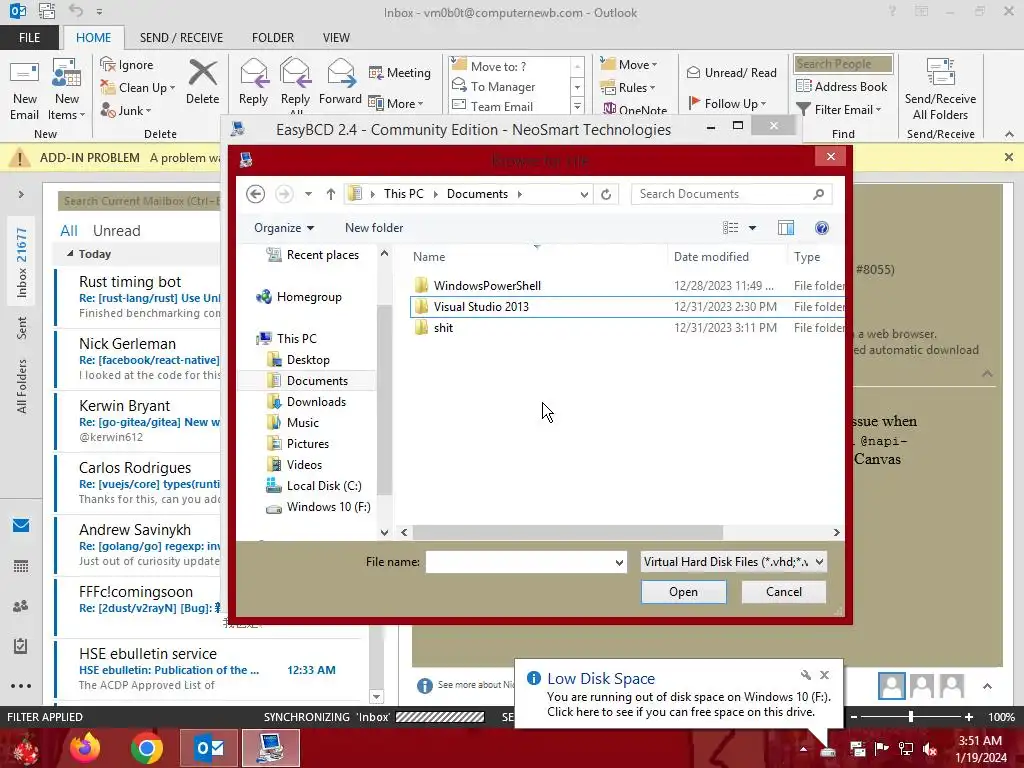Expand address bar previous locations dropdown
1024x768 pixels.
click(584, 194)
